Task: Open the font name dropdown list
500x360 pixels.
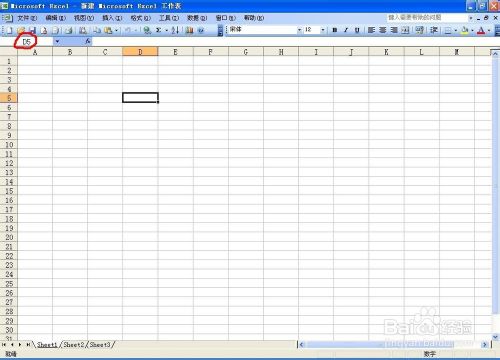Action: [x=299, y=30]
